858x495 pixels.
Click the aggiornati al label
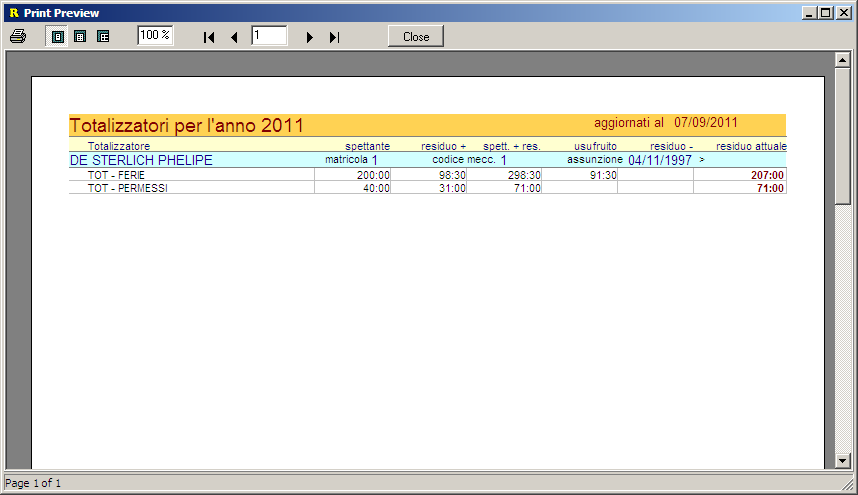click(629, 123)
